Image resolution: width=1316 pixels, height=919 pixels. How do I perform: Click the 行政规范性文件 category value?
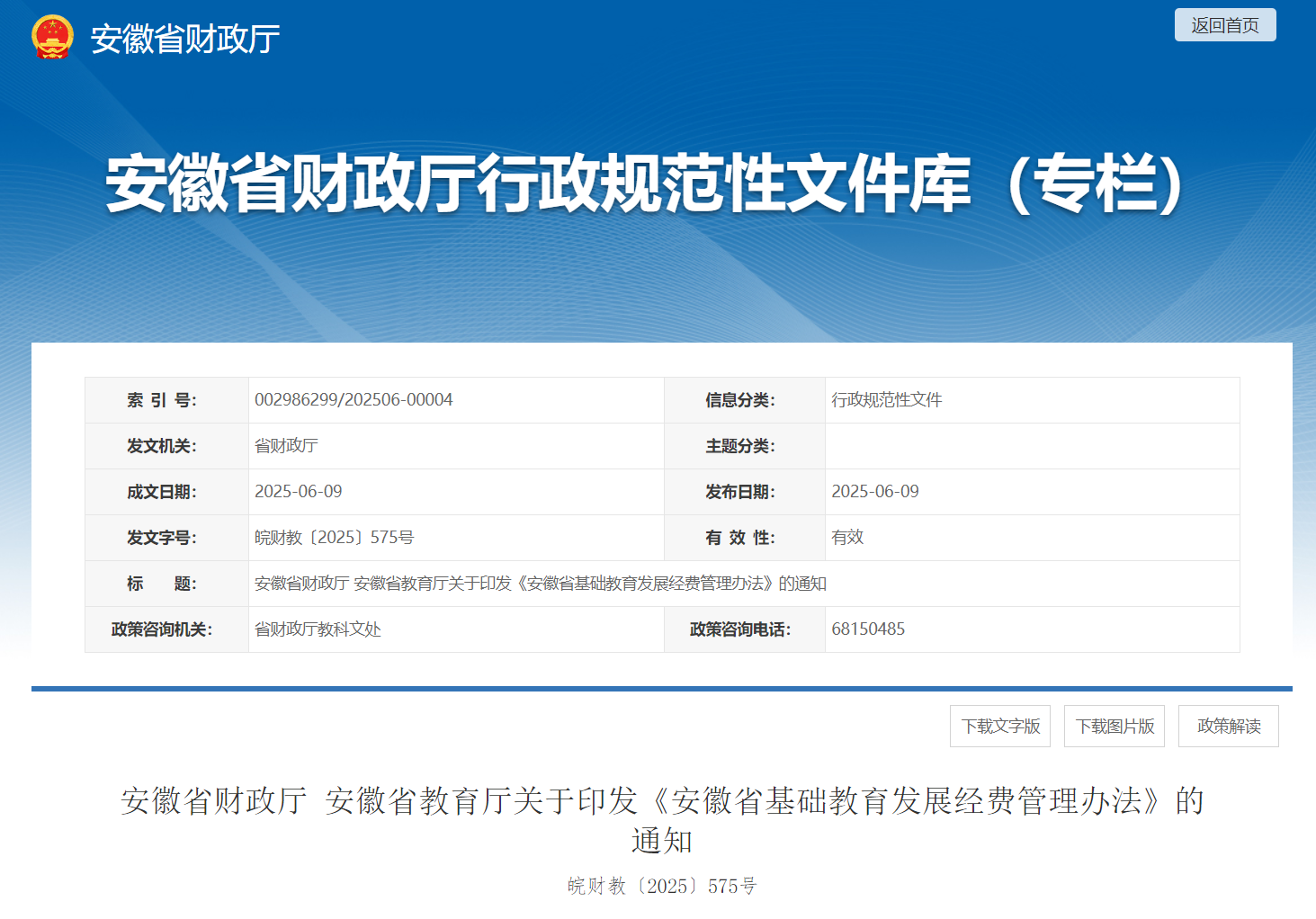pyautogui.click(x=887, y=400)
